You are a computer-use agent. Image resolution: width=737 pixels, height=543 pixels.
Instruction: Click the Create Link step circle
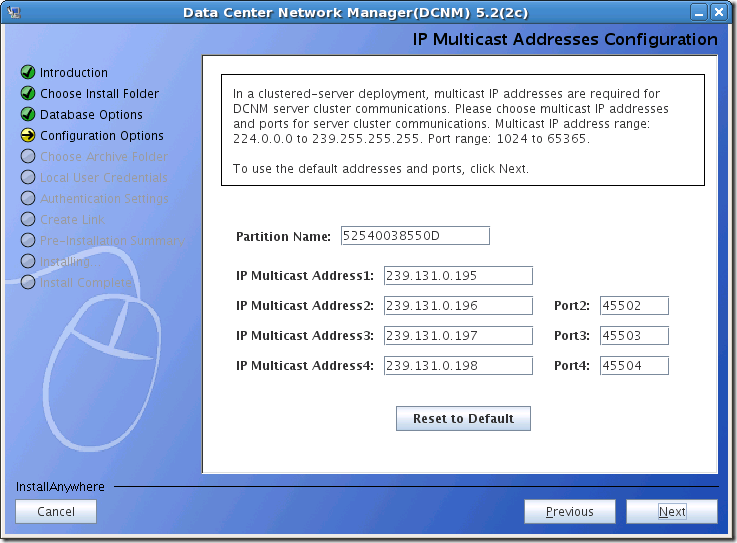28,219
